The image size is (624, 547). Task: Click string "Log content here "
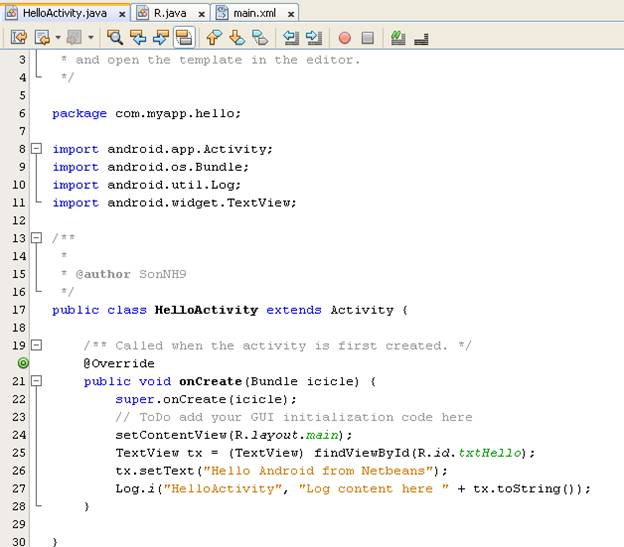click(x=374, y=489)
